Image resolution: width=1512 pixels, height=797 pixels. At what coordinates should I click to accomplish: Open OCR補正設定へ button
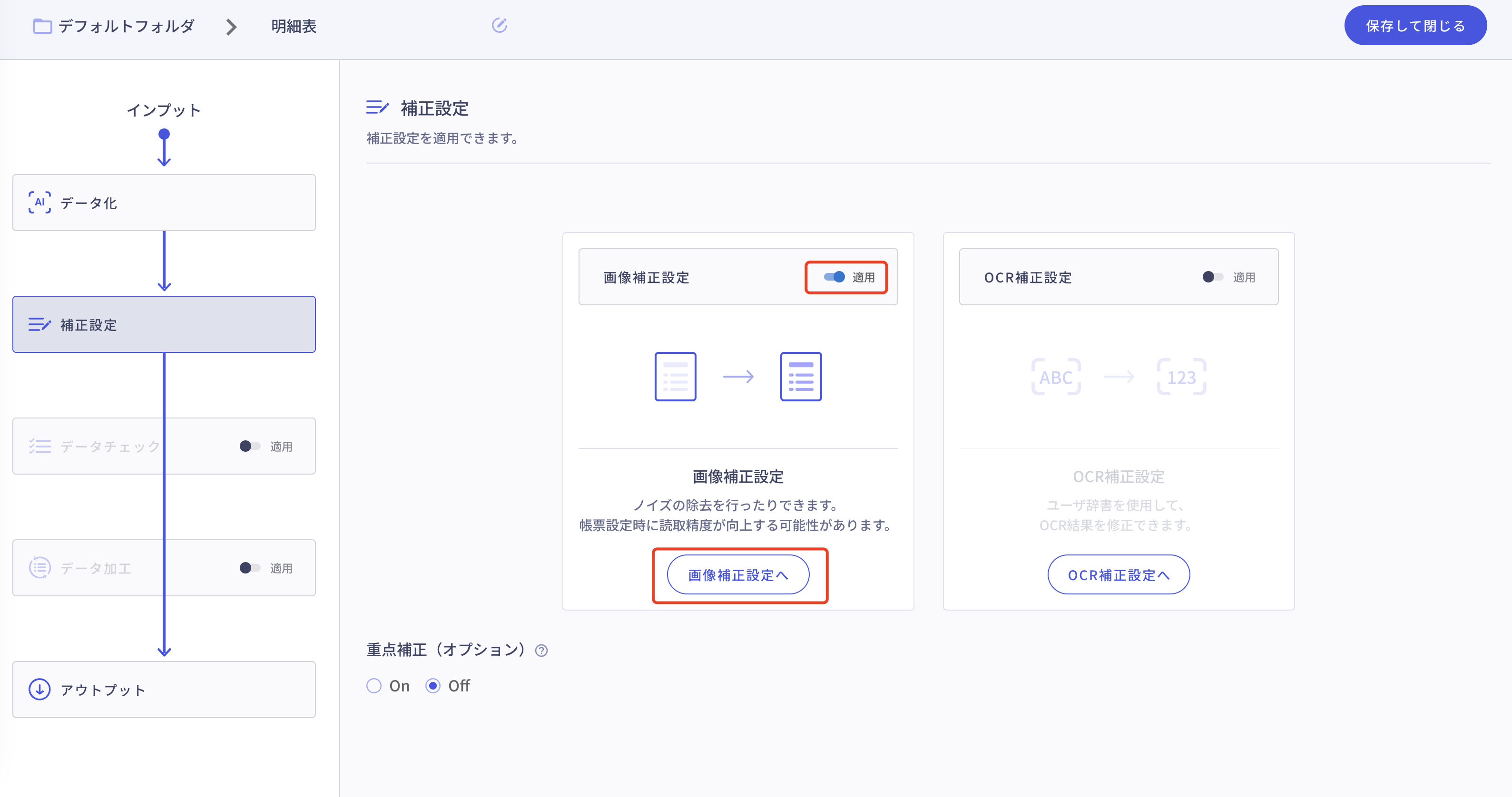pos(1119,575)
